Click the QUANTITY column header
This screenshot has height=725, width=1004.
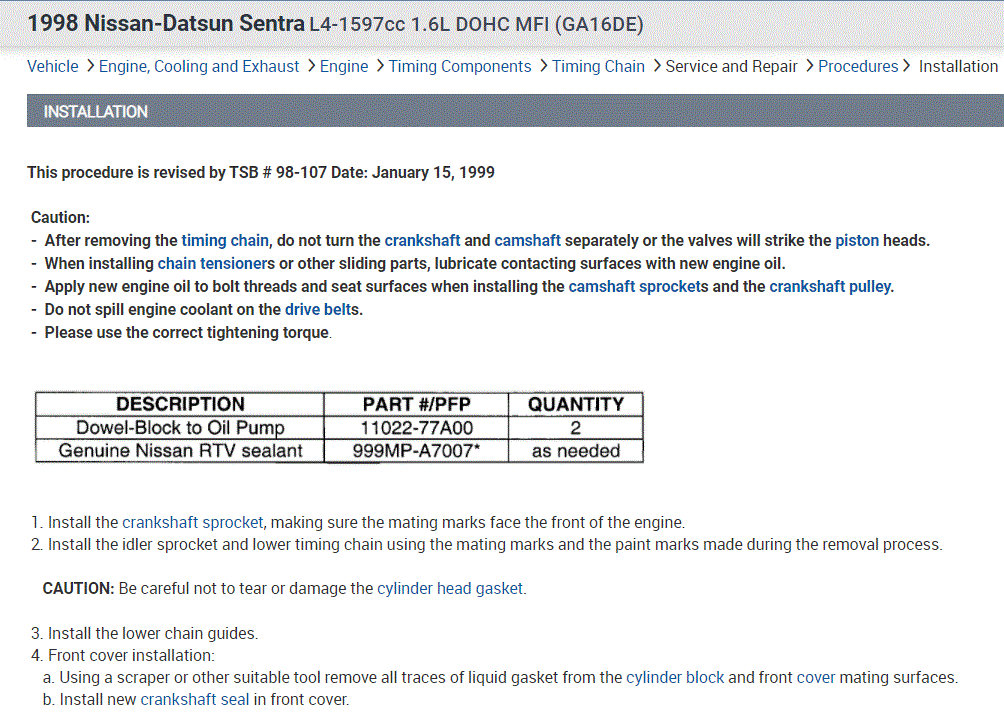(576, 404)
